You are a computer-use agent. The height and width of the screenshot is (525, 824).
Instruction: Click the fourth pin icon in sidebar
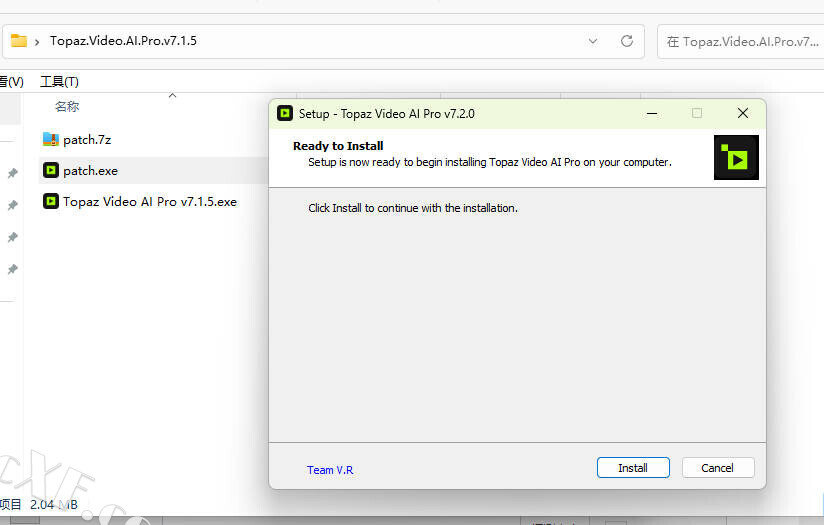coord(13,269)
